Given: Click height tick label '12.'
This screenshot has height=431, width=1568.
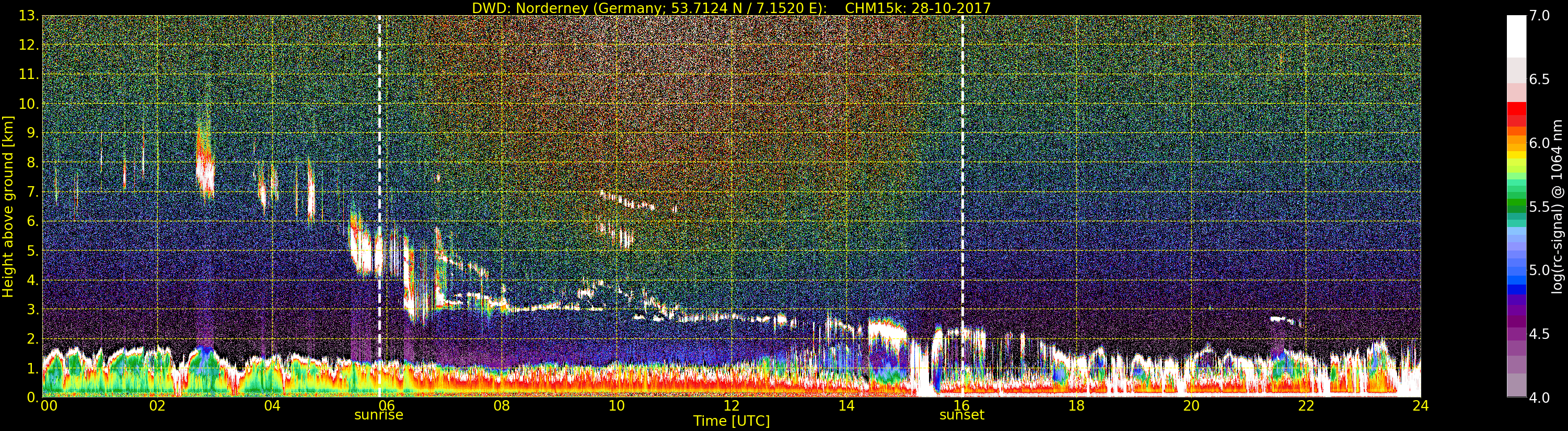Looking at the screenshot, I should click(x=29, y=44).
